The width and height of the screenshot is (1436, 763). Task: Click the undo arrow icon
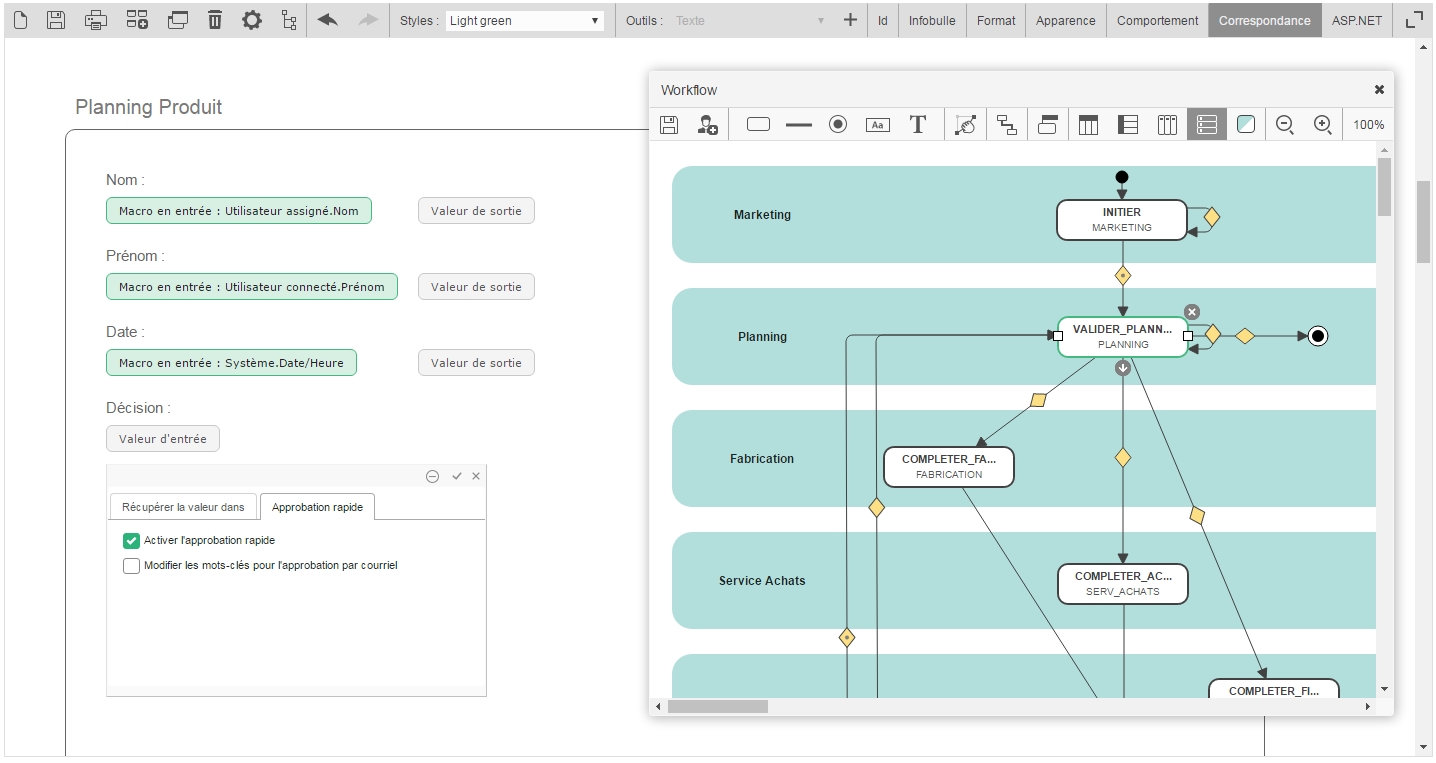tap(328, 20)
